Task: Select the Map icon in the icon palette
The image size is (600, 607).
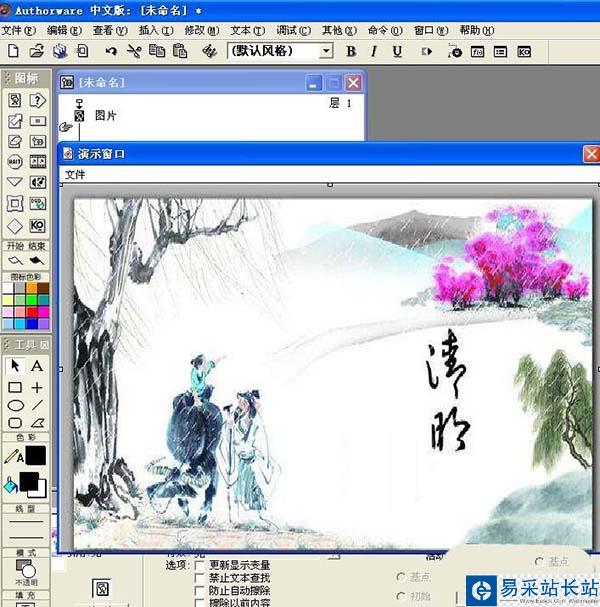Action: [x=38, y=141]
